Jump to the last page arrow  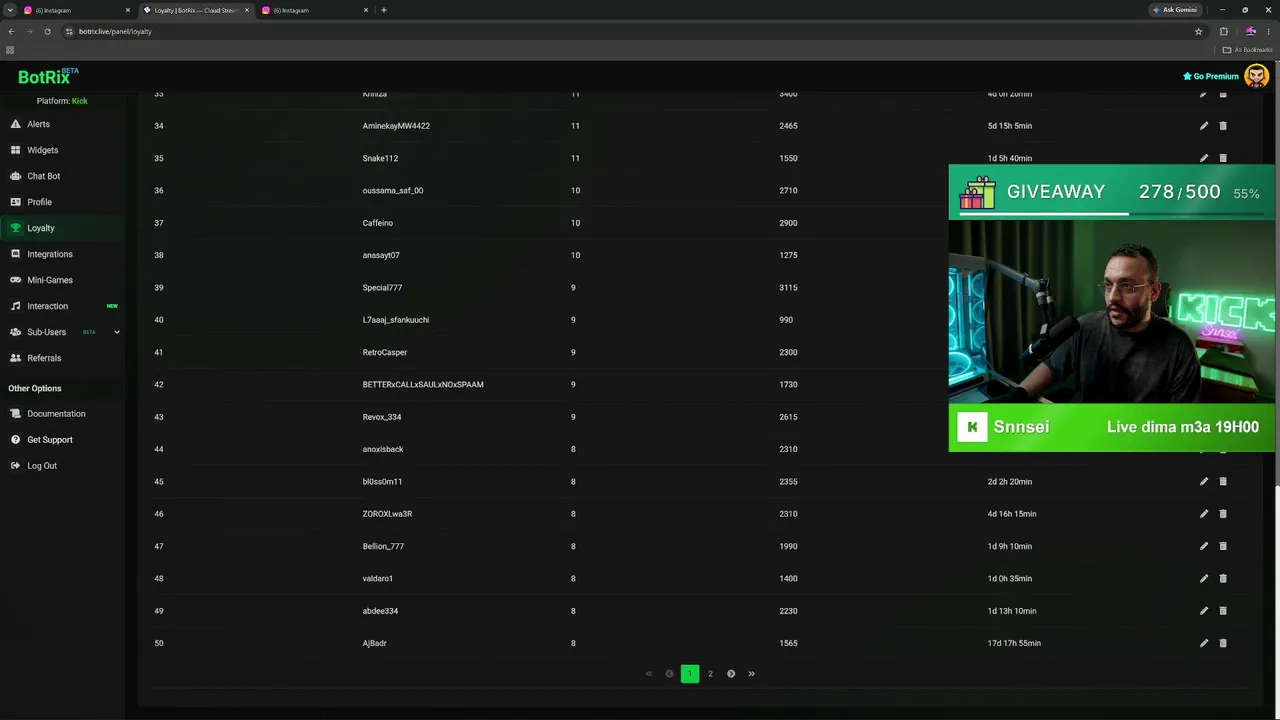pyautogui.click(x=752, y=674)
